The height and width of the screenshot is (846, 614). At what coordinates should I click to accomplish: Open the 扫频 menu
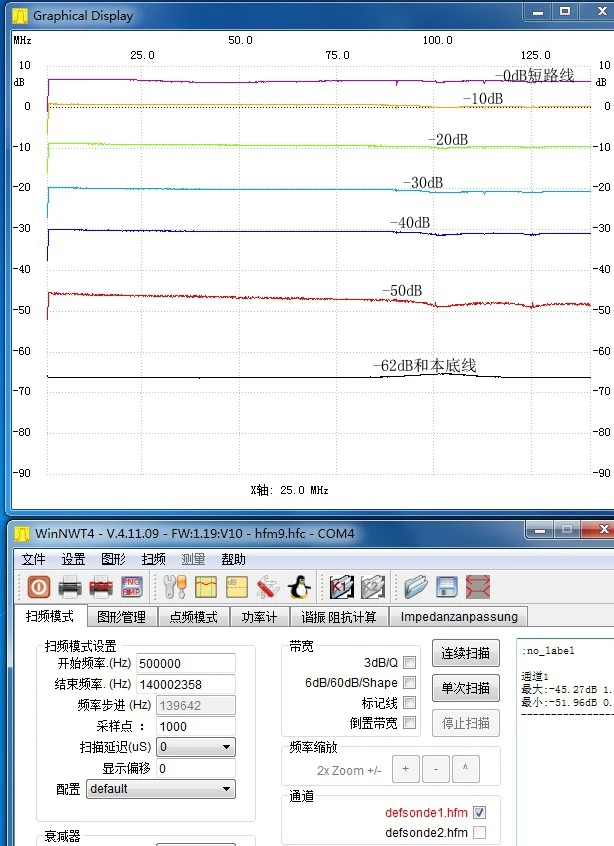(153, 560)
